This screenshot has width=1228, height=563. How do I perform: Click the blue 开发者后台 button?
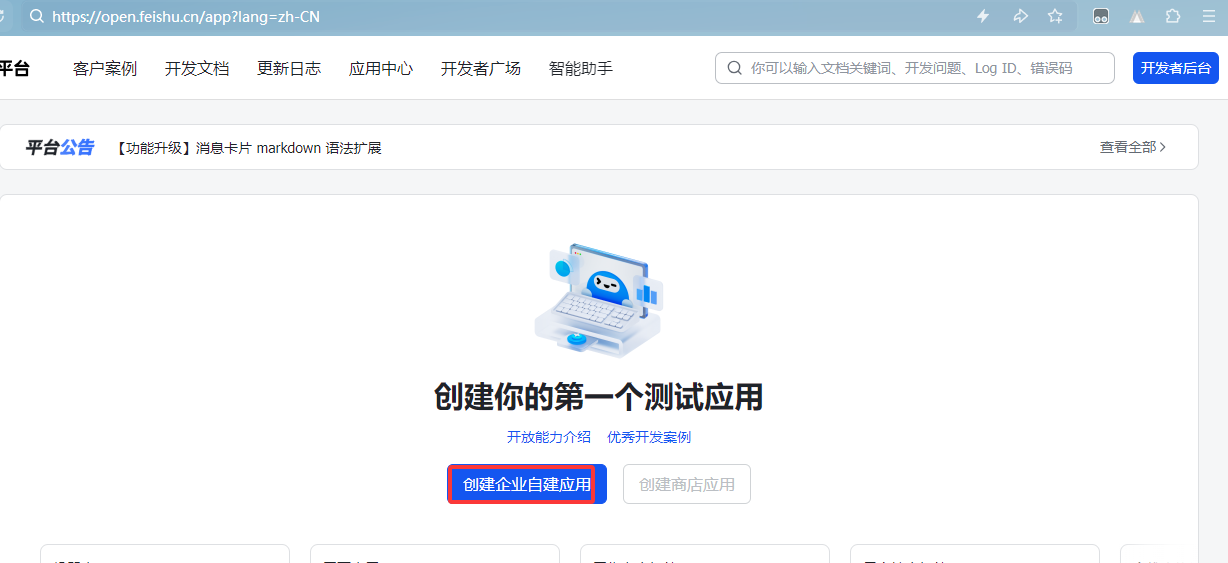(1175, 68)
